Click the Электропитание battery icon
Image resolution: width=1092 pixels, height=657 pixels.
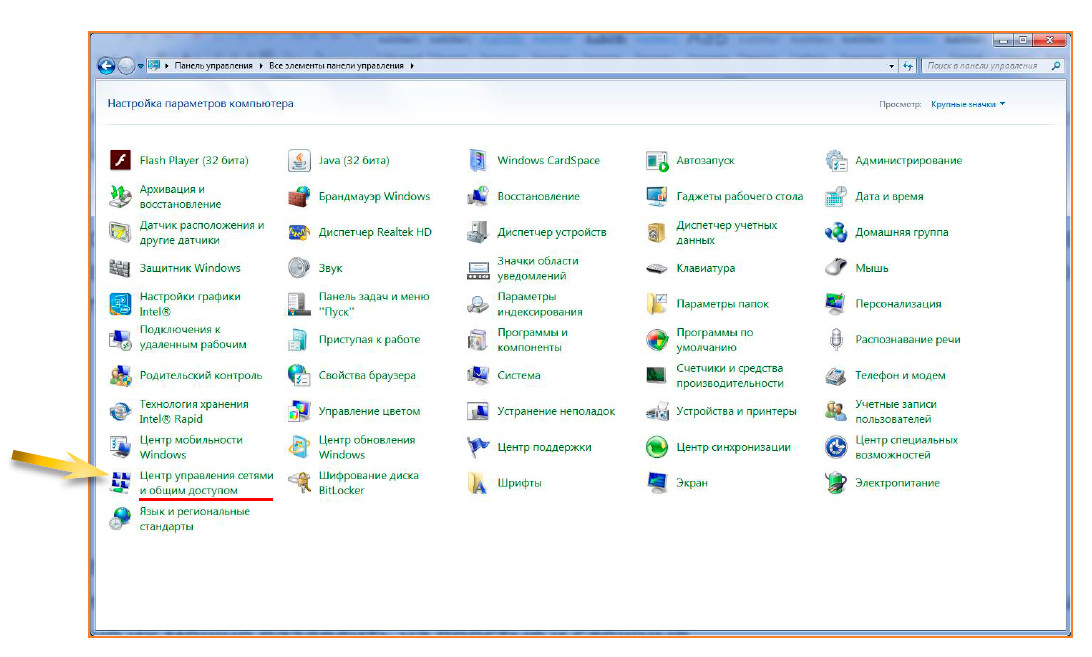pos(836,484)
